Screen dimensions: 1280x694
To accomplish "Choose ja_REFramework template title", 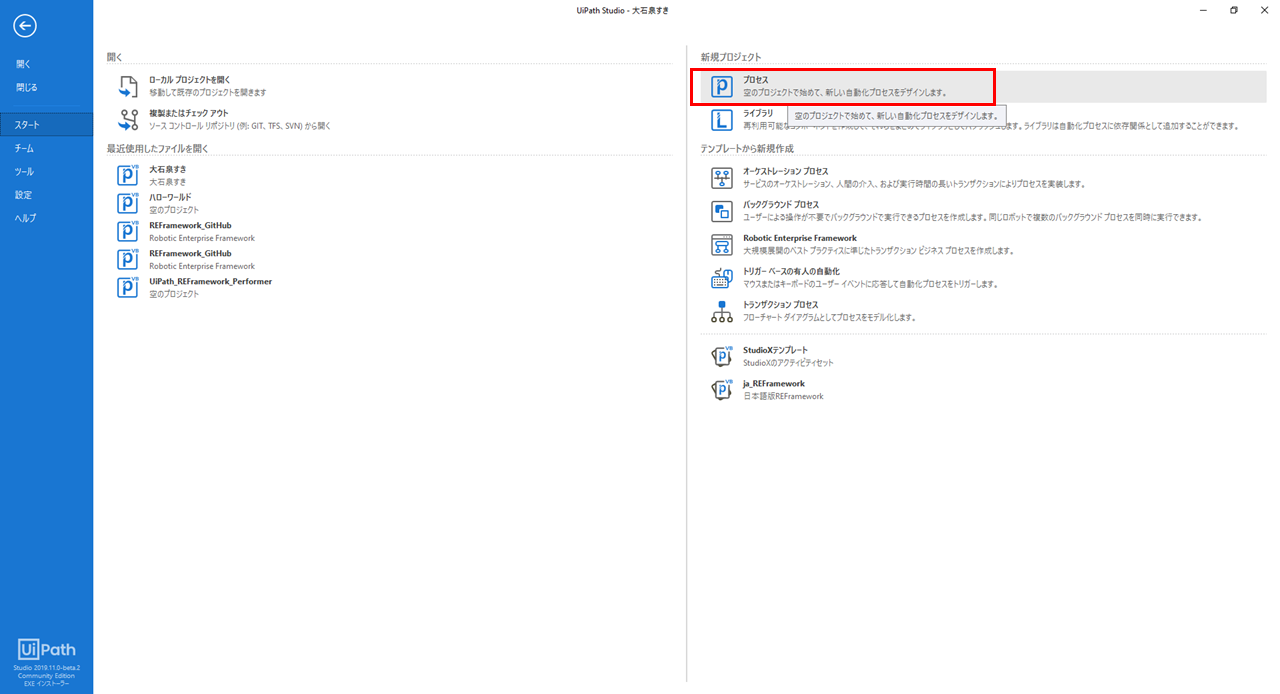I will (774, 383).
